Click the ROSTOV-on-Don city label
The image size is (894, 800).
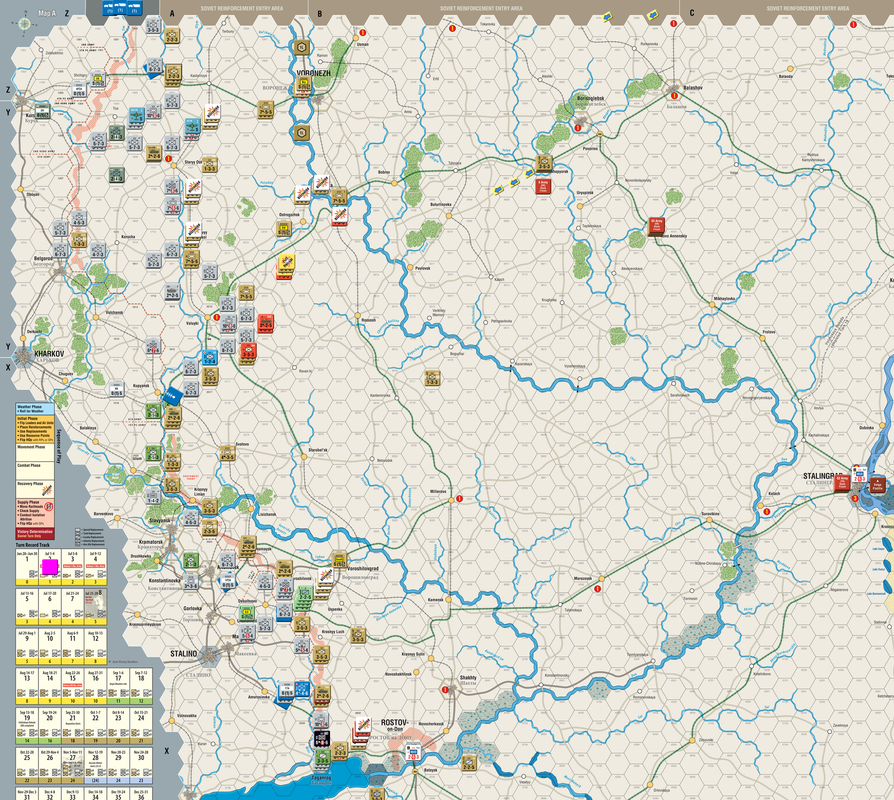coord(395,725)
